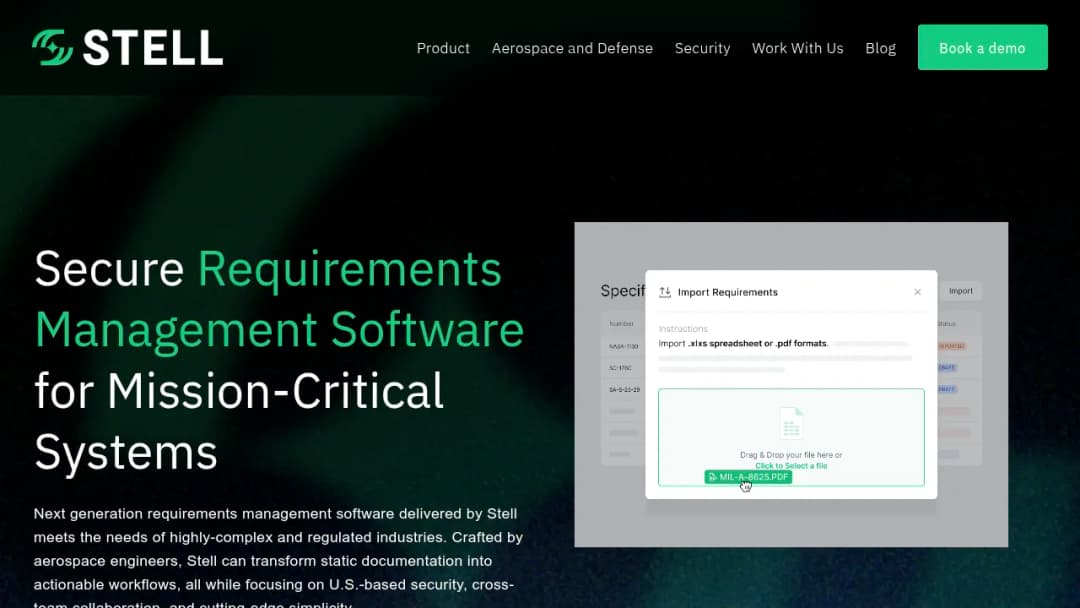Screen dimensions: 1080x608
Task: Click the 'Import .xlsx spreadsheet or .pdf formats' instruction
Action: [x=743, y=343]
